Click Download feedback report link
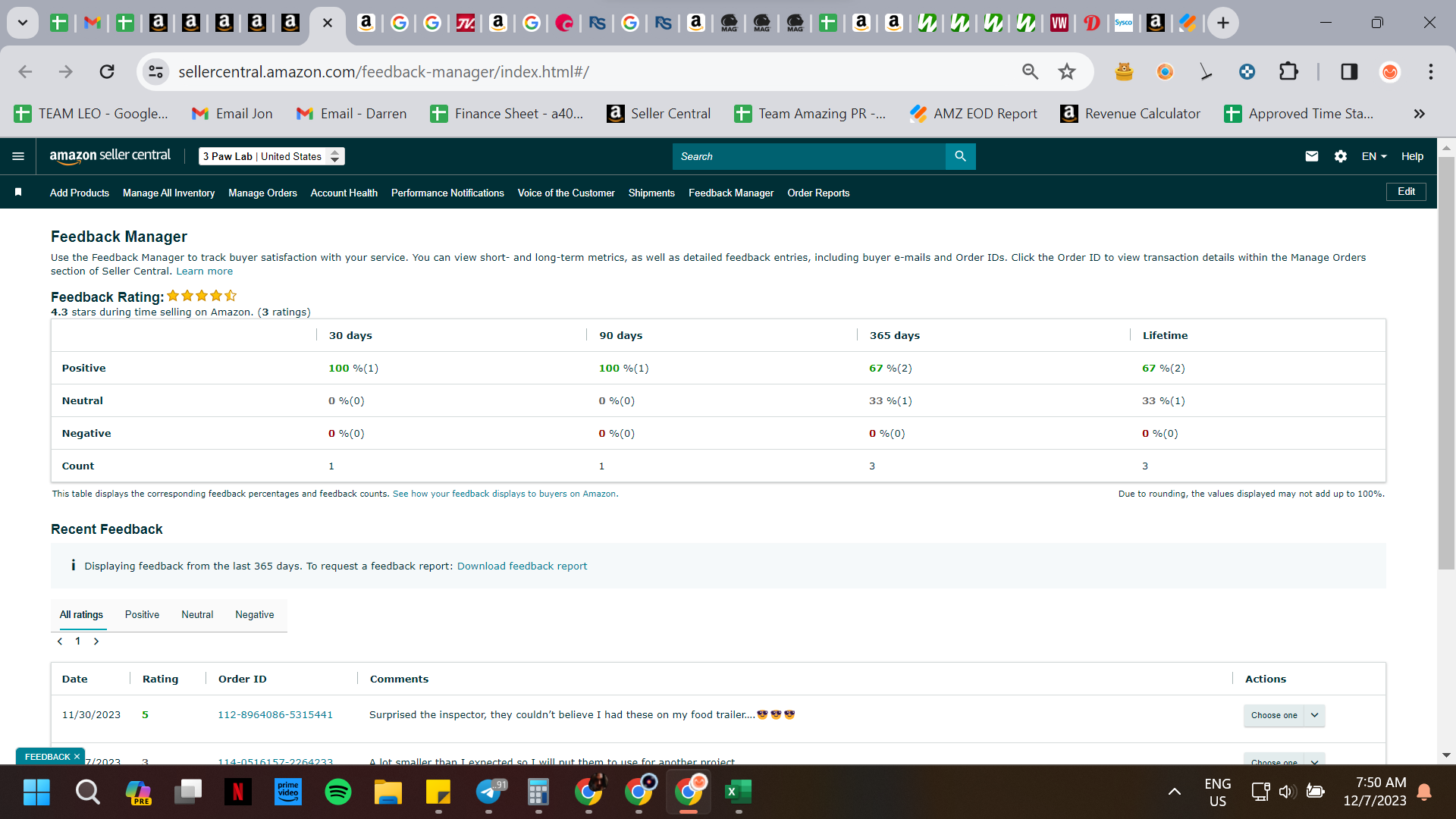 pyautogui.click(x=522, y=566)
